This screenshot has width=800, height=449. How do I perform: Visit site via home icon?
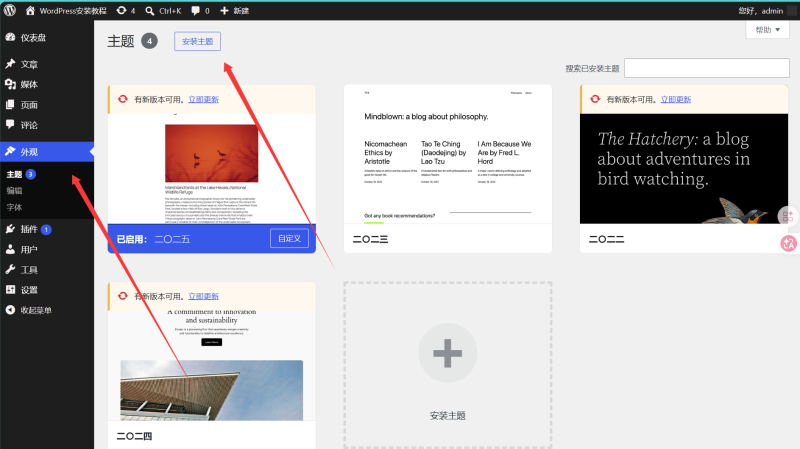pos(30,10)
